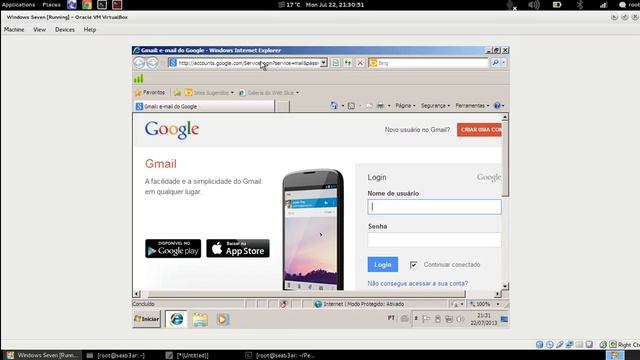This screenshot has width=640, height=360.
Task: Click the Senha password field
Action: coord(434,240)
